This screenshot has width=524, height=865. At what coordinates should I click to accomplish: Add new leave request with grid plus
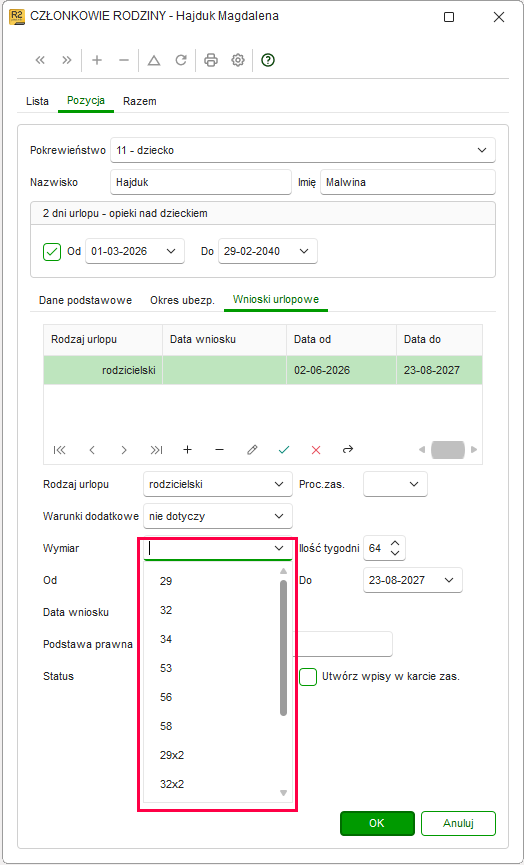188,450
